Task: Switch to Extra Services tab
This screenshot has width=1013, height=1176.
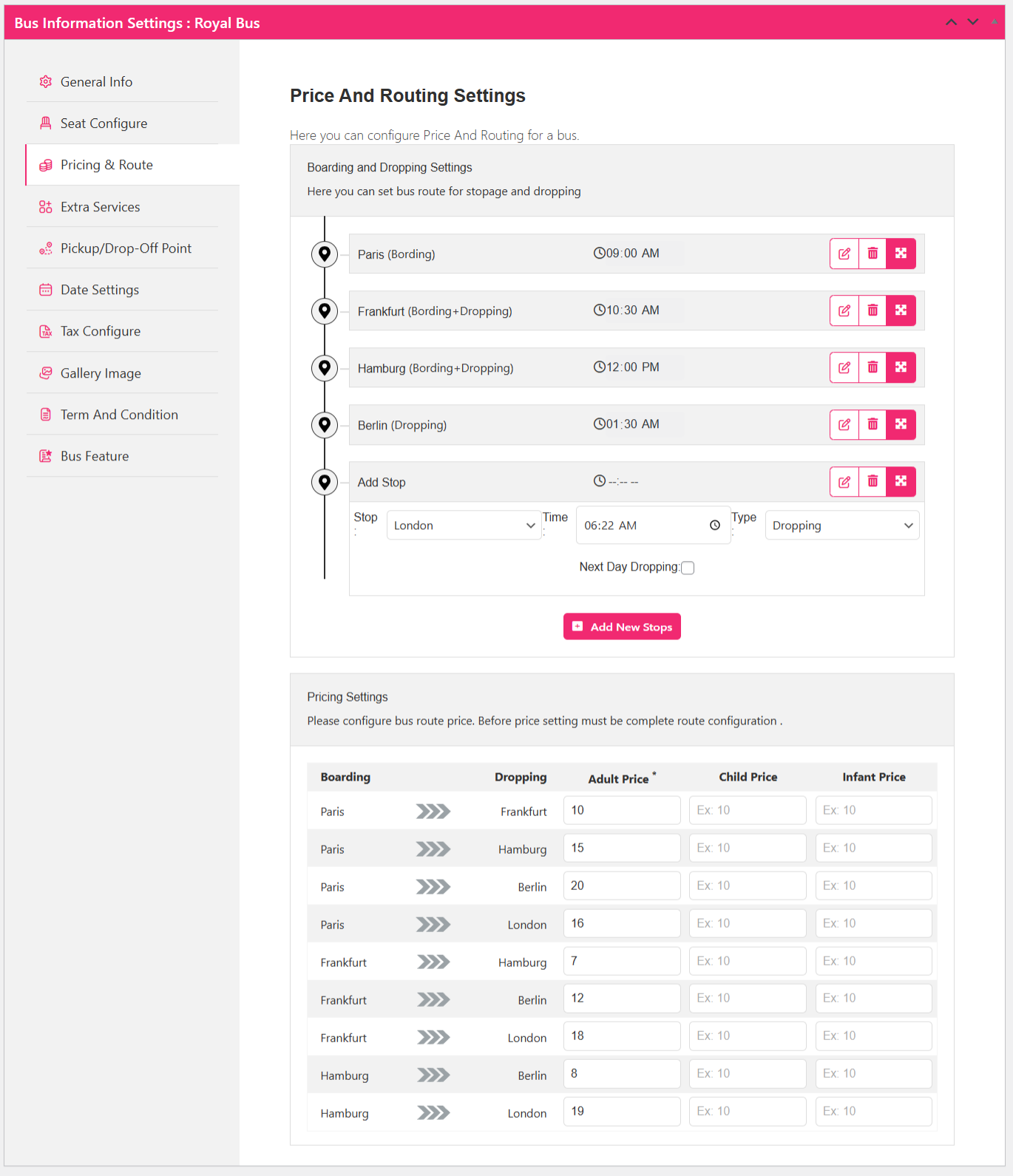Action: pyautogui.click(x=100, y=207)
